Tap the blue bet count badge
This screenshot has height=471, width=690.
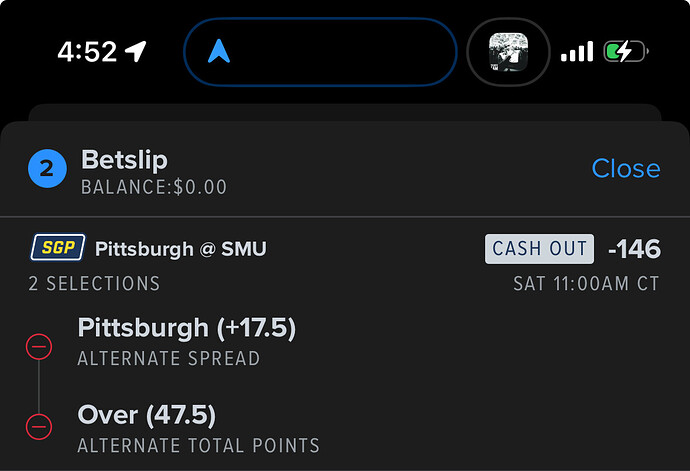point(46,168)
